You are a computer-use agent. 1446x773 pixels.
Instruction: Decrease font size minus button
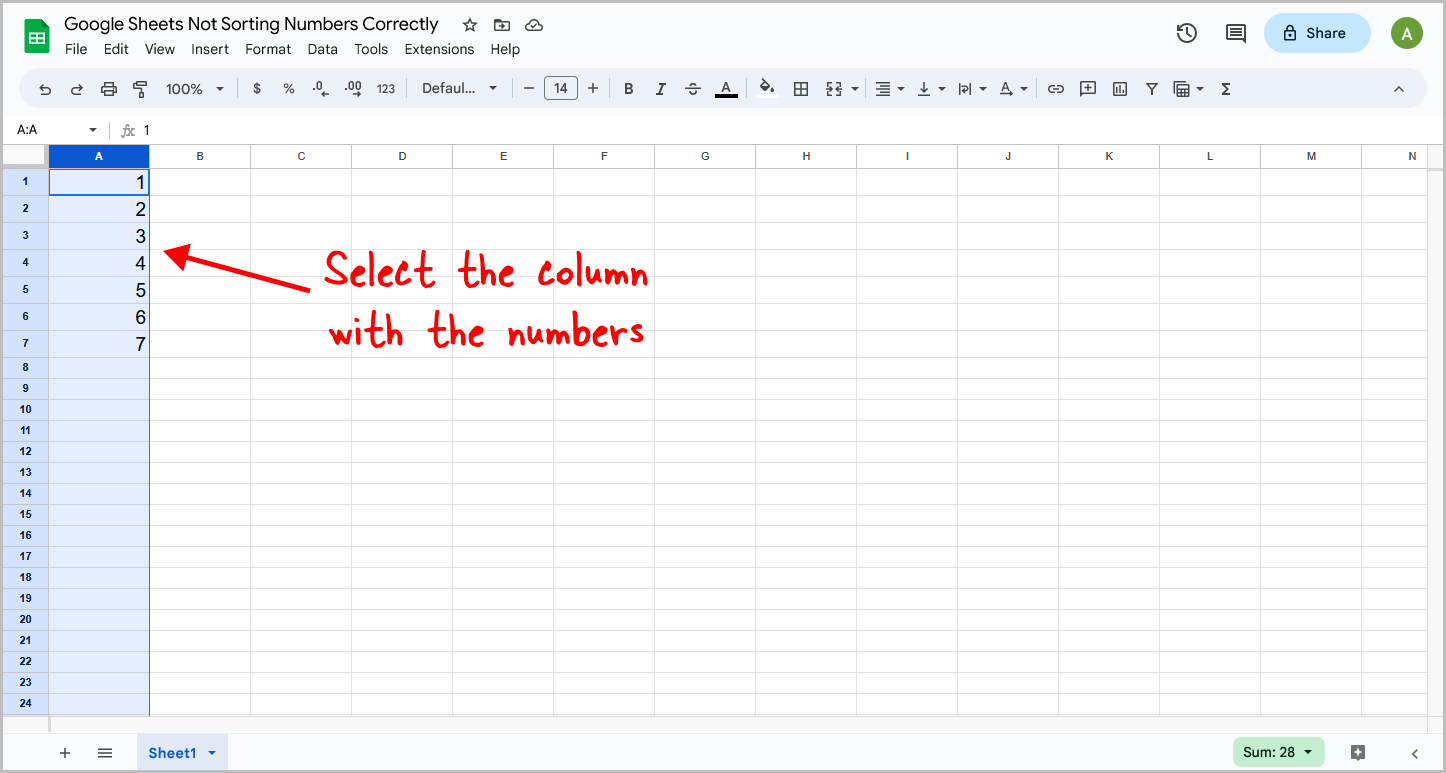click(x=529, y=89)
